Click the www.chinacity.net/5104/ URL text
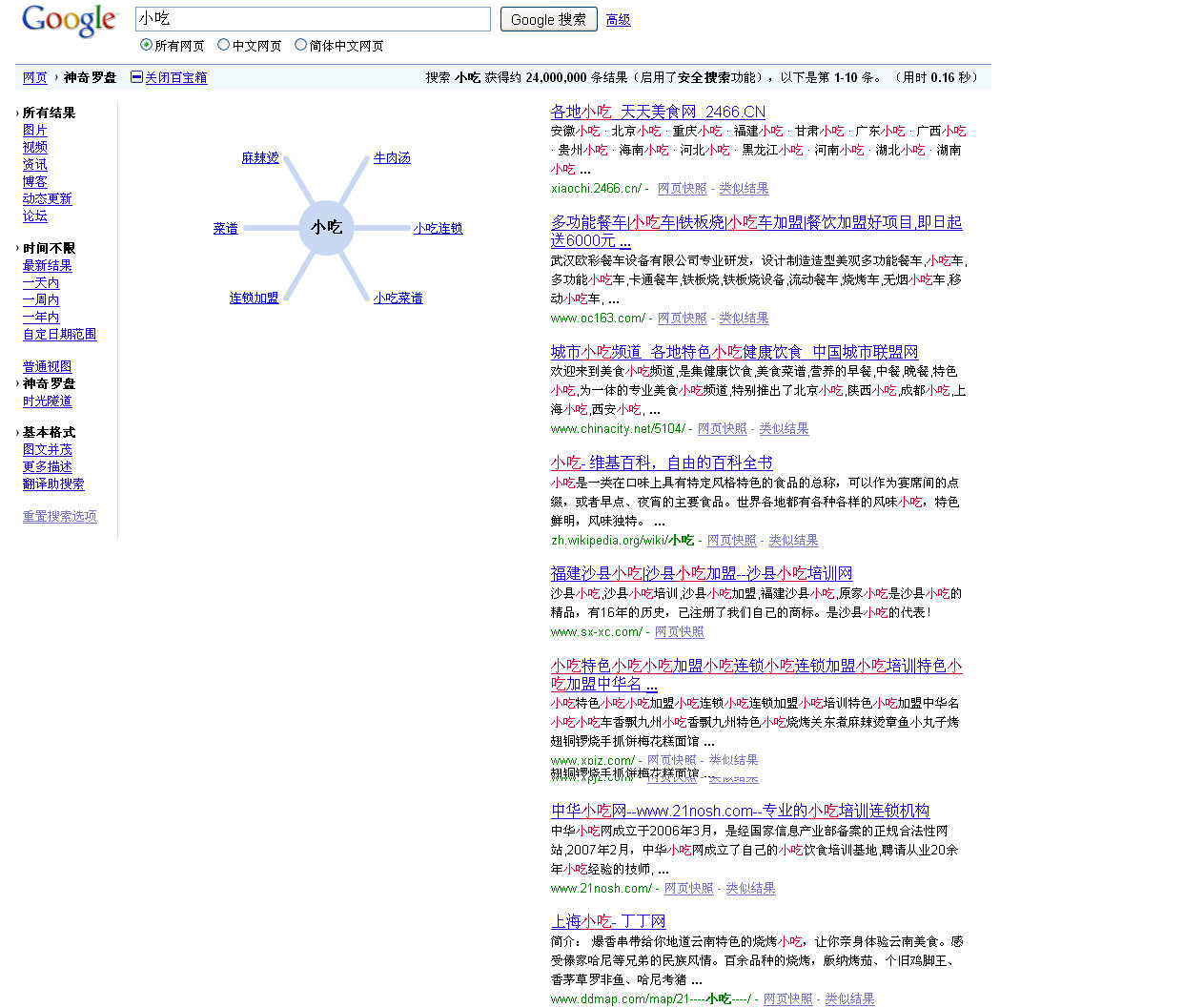 coord(618,429)
